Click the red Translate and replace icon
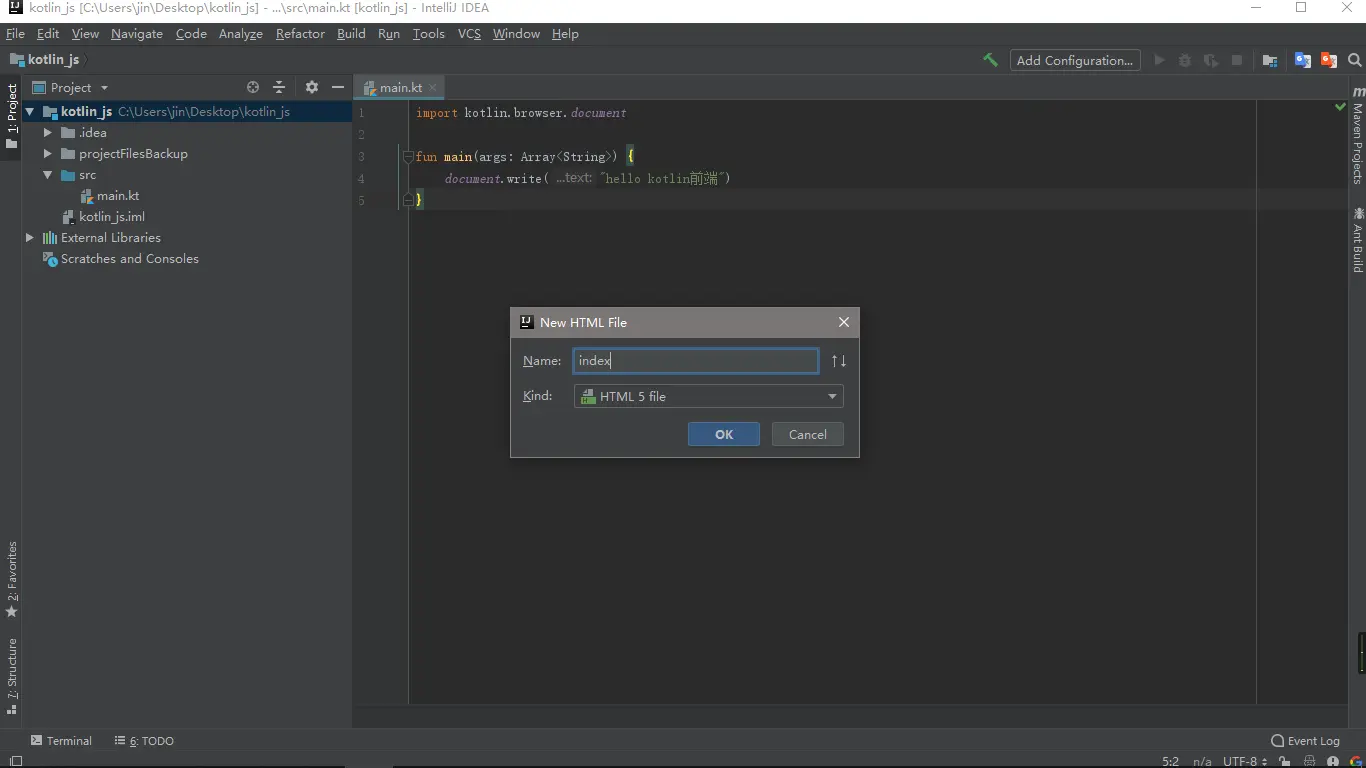This screenshot has height=768, width=1366. point(1329,60)
